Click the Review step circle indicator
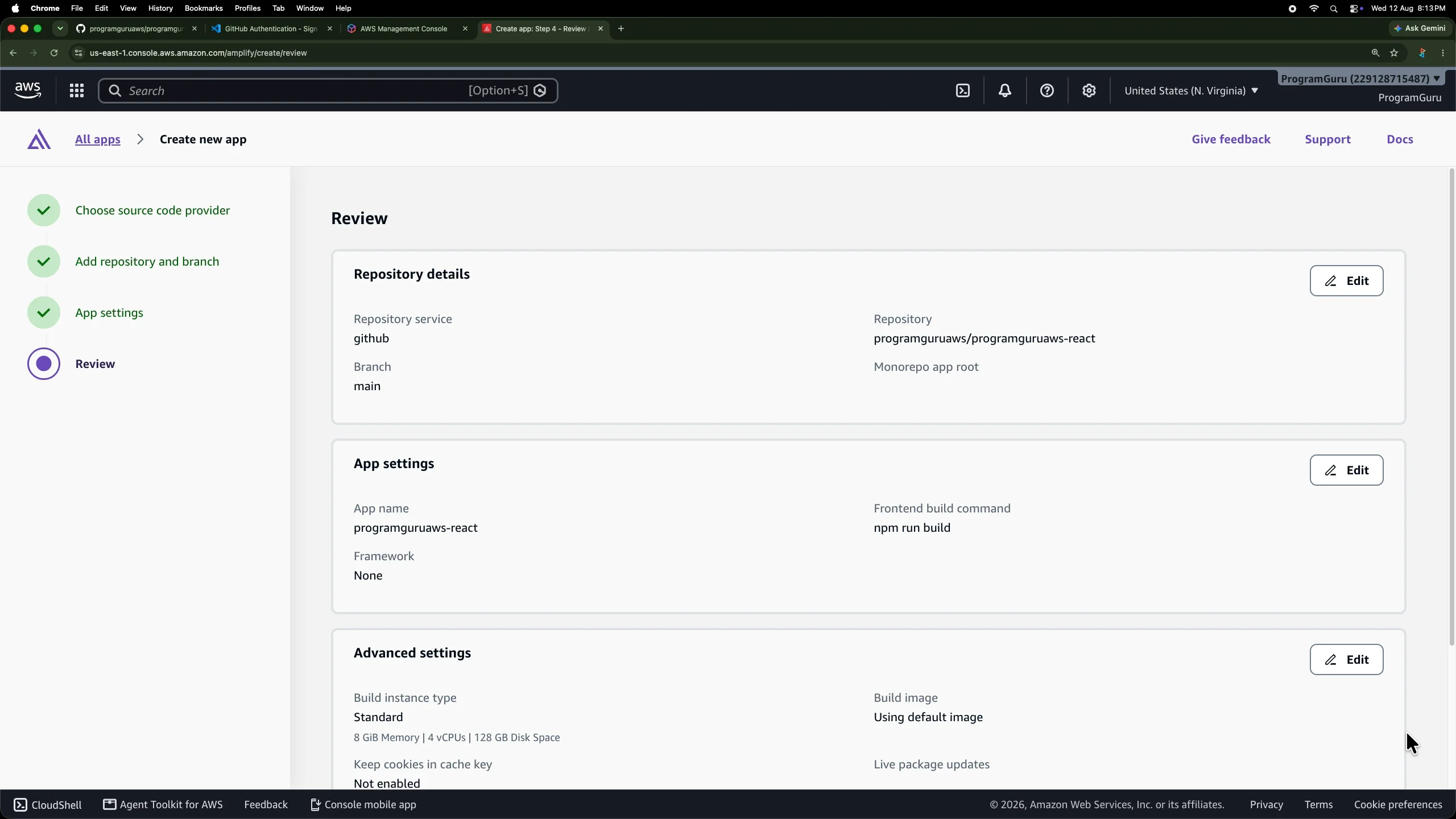The image size is (1456, 819). [44, 364]
